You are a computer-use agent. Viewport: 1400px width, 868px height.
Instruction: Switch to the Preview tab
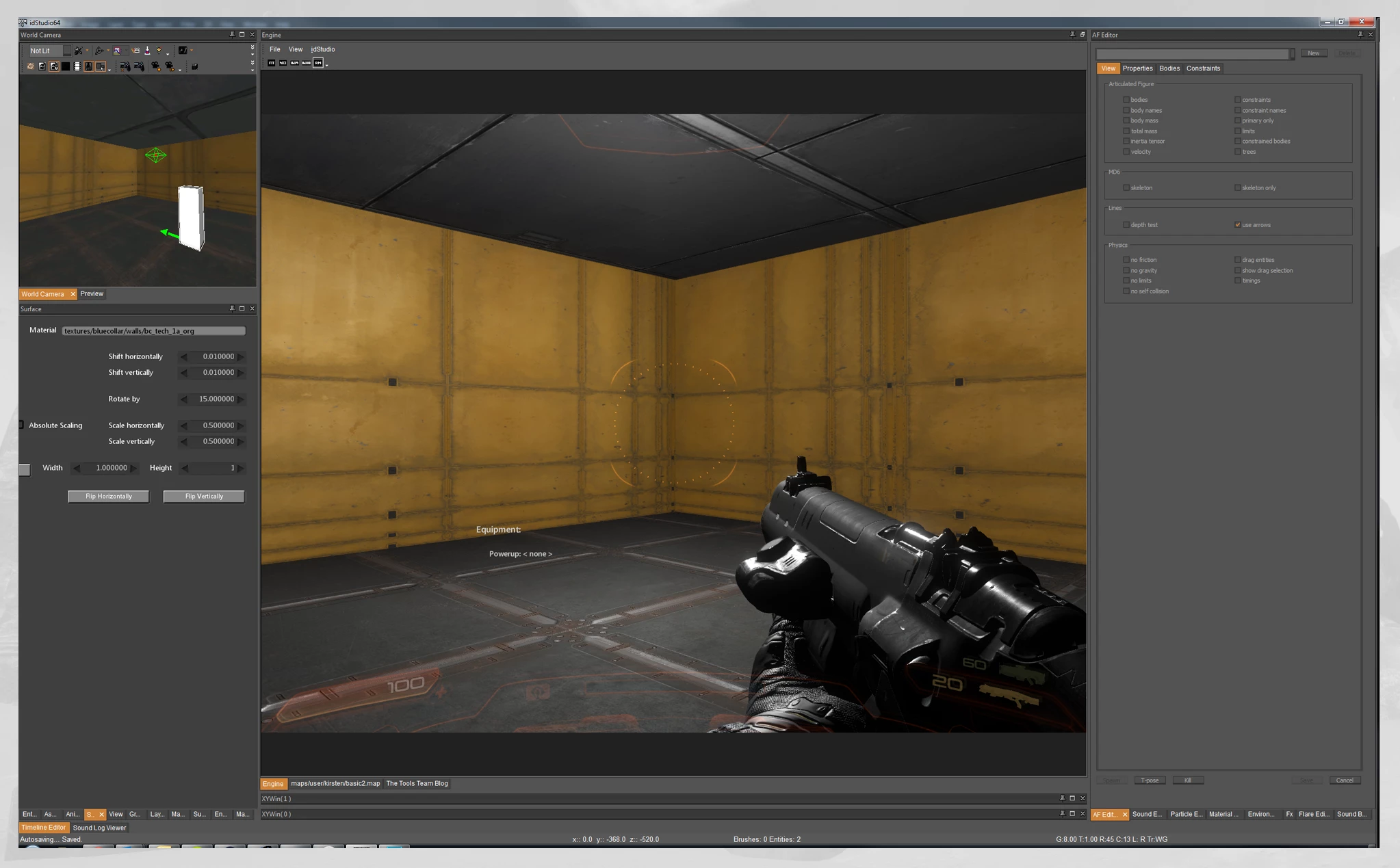pyautogui.click(x=92, y=293)
